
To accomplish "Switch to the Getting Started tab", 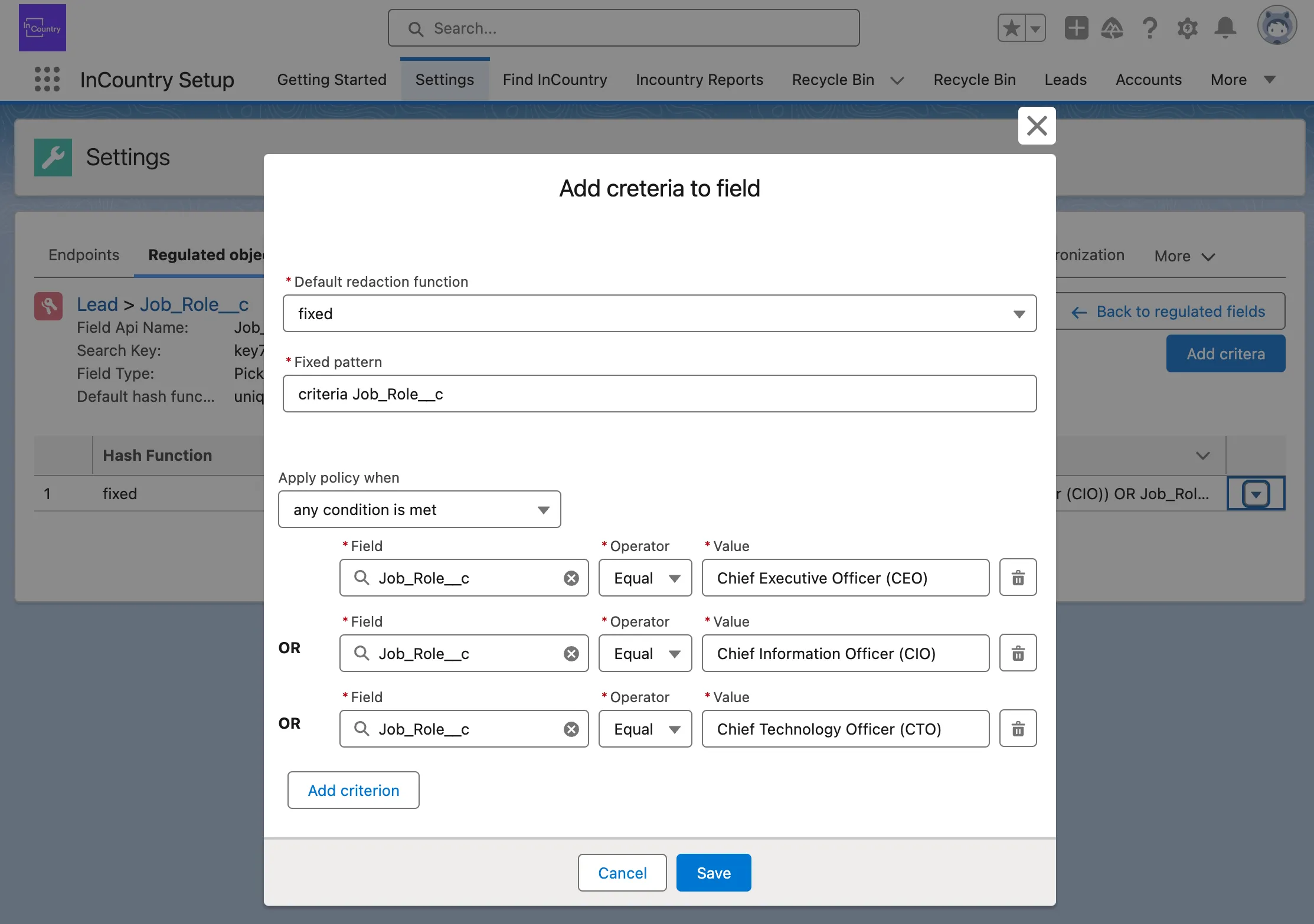I will coord(332,80).
